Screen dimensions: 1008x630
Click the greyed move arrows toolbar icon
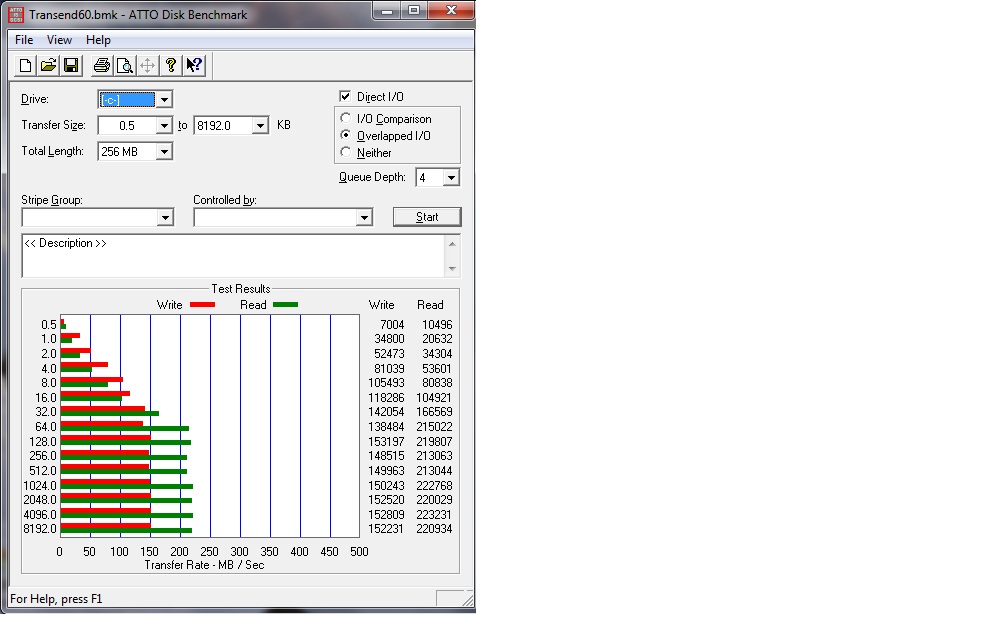pyautogui.click(x=147, y=66)
